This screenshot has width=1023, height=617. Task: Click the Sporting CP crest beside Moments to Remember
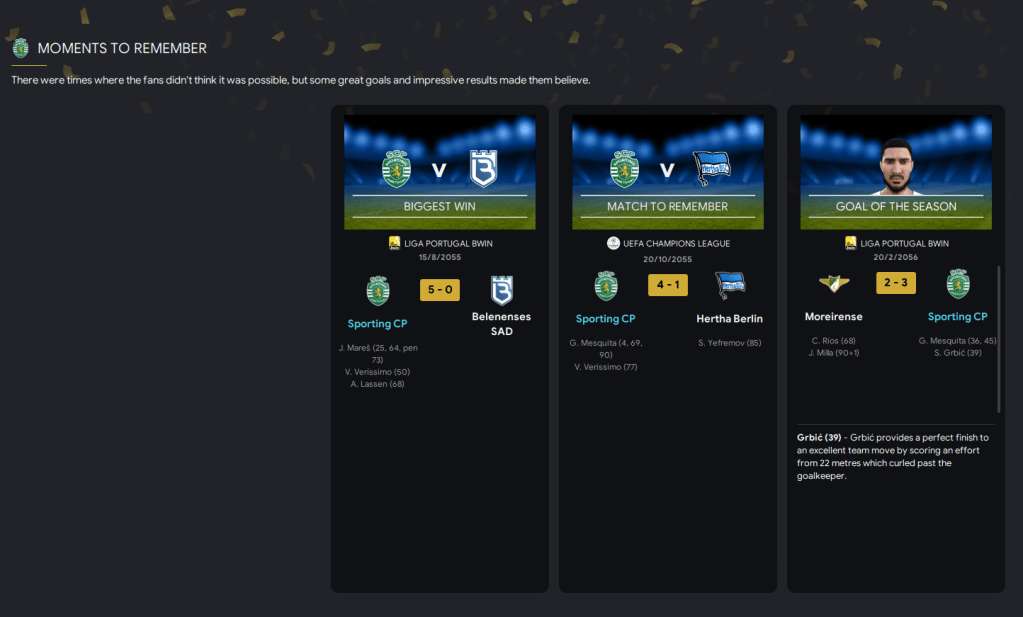(x=21, y=48)
